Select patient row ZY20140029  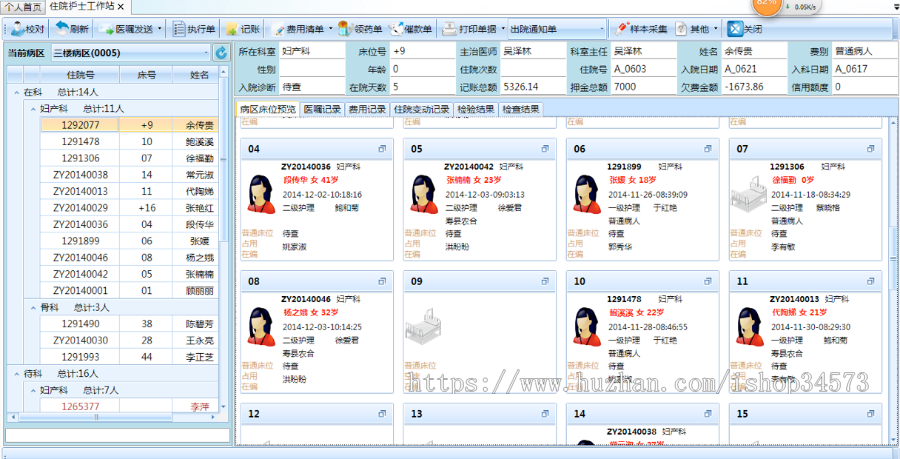130,208
